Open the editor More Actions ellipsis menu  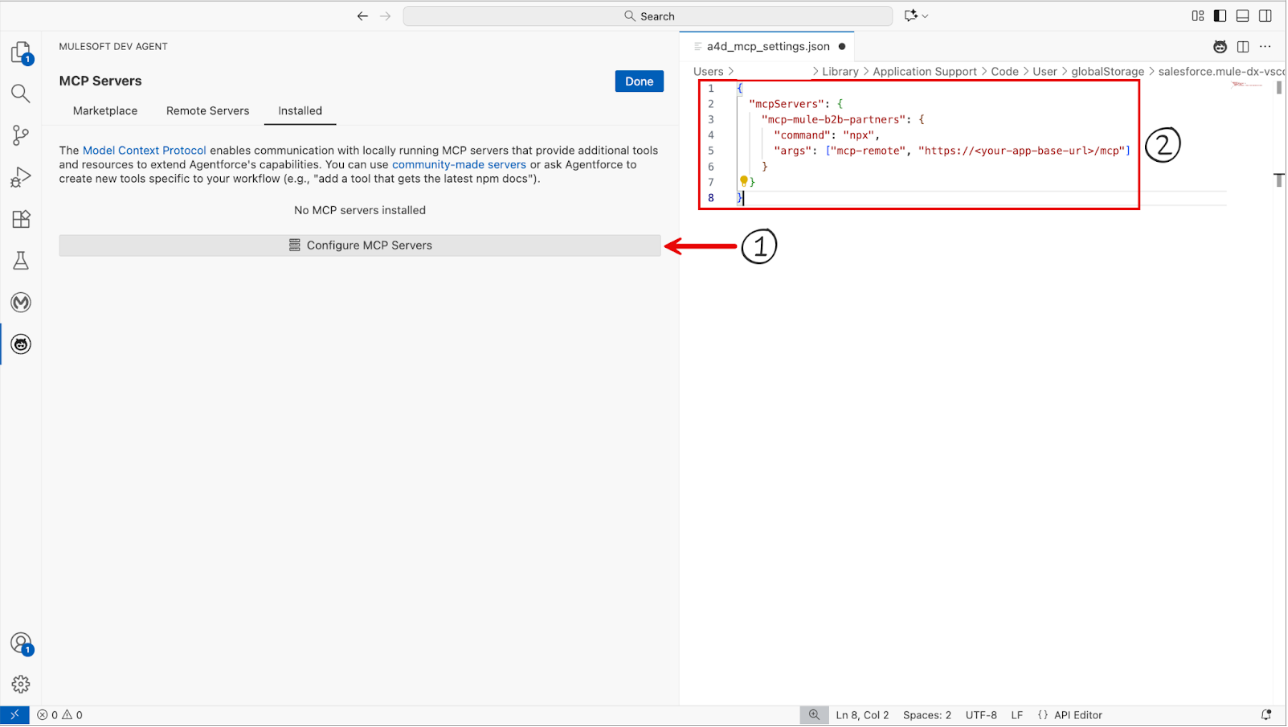click(1265, 47)
